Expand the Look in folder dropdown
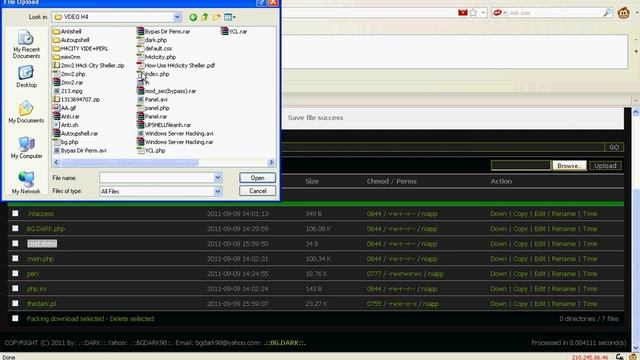The height and width of the screenshot is (360, 640). (177, 17)
